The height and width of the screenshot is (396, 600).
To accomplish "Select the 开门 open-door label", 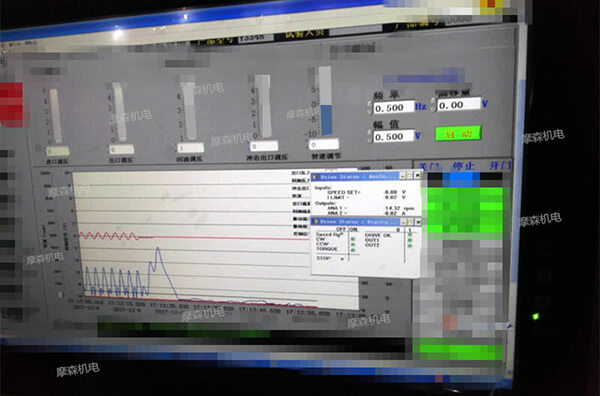I will tap(499, 166).
